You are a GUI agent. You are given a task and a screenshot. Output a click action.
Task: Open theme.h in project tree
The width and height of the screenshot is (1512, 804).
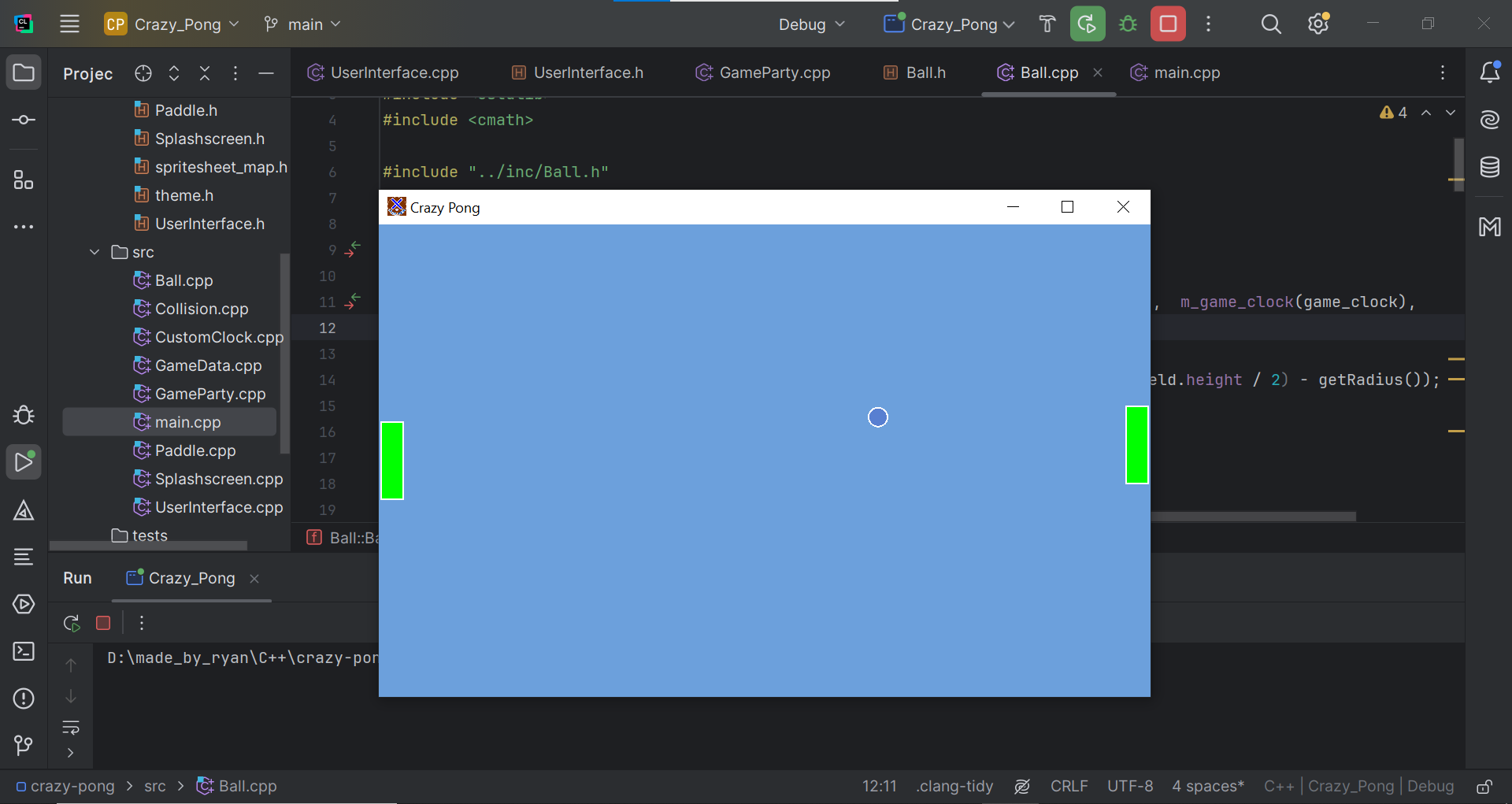click(x=184, y=195)
